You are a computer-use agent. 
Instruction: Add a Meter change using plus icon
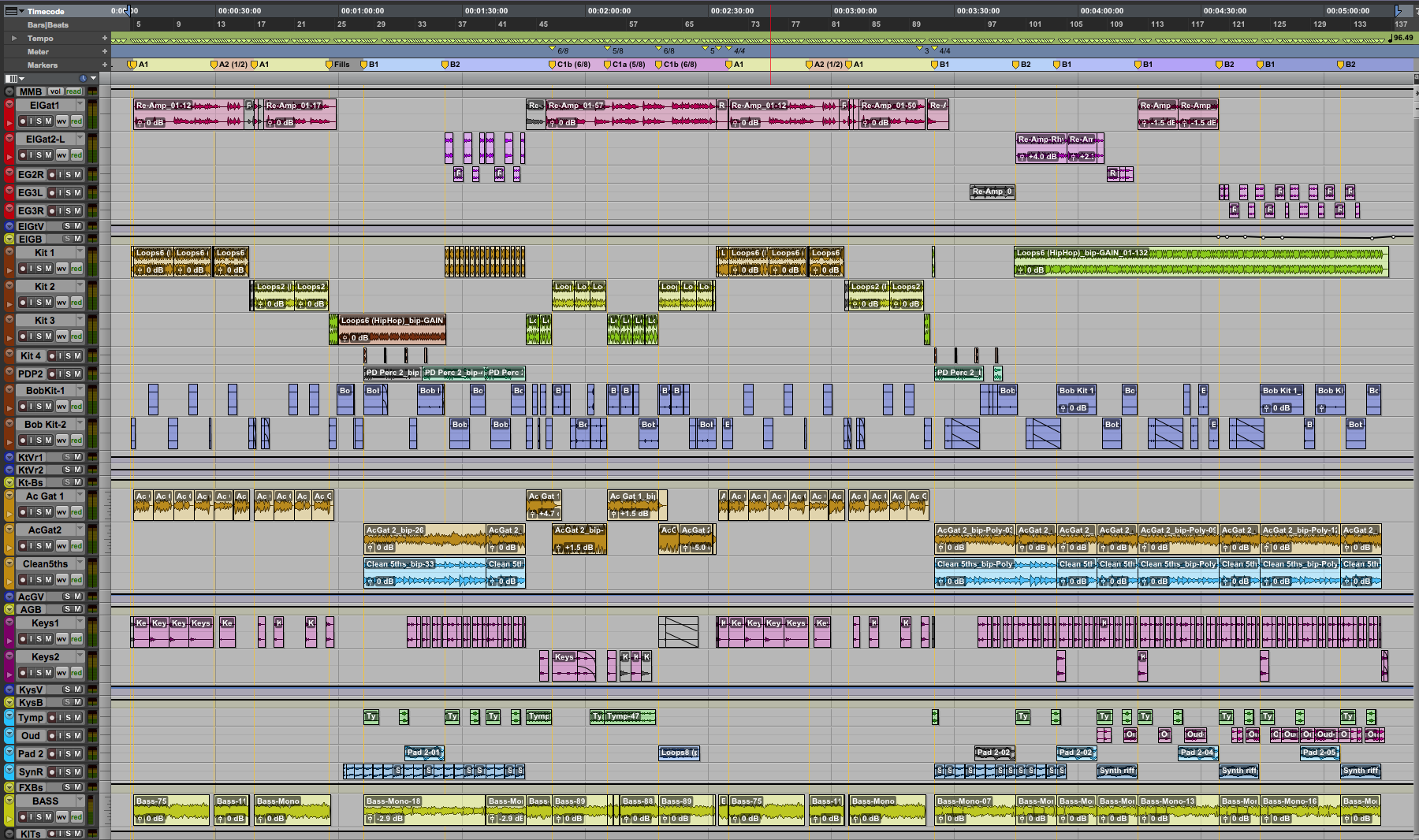click(x=104, y=51)
